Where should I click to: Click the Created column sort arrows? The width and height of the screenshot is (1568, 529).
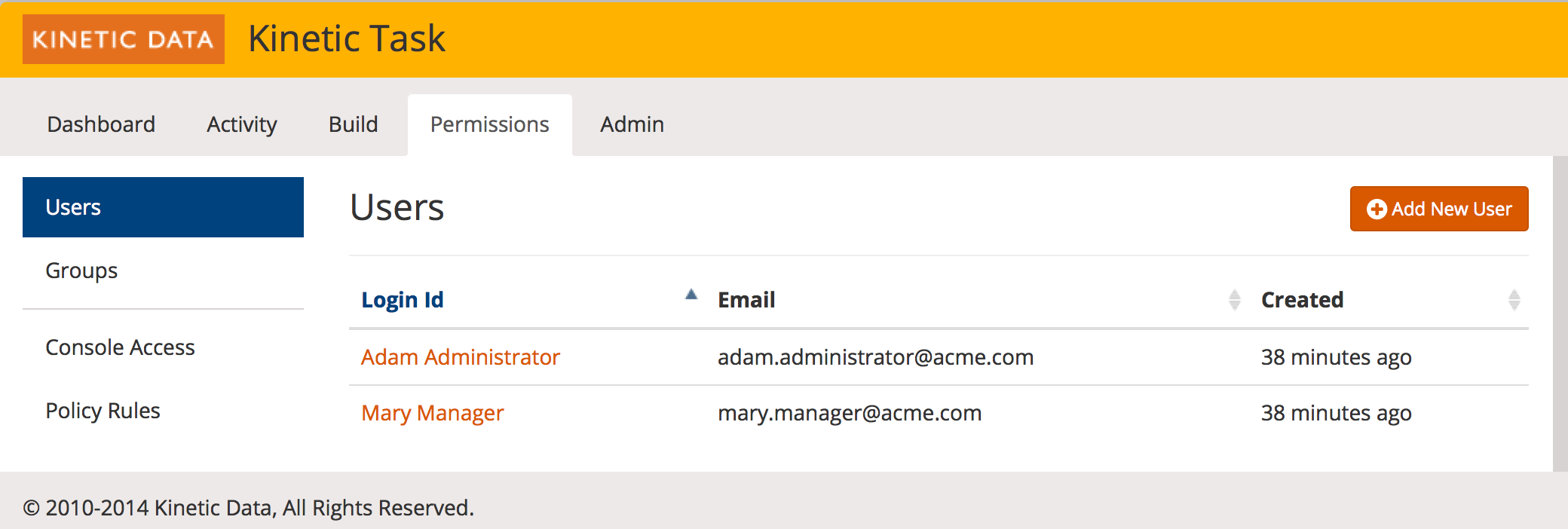[1514, 300]
